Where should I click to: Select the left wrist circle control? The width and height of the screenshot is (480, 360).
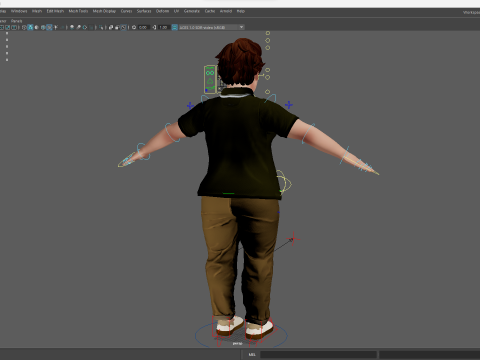click(x=143, y=151)
